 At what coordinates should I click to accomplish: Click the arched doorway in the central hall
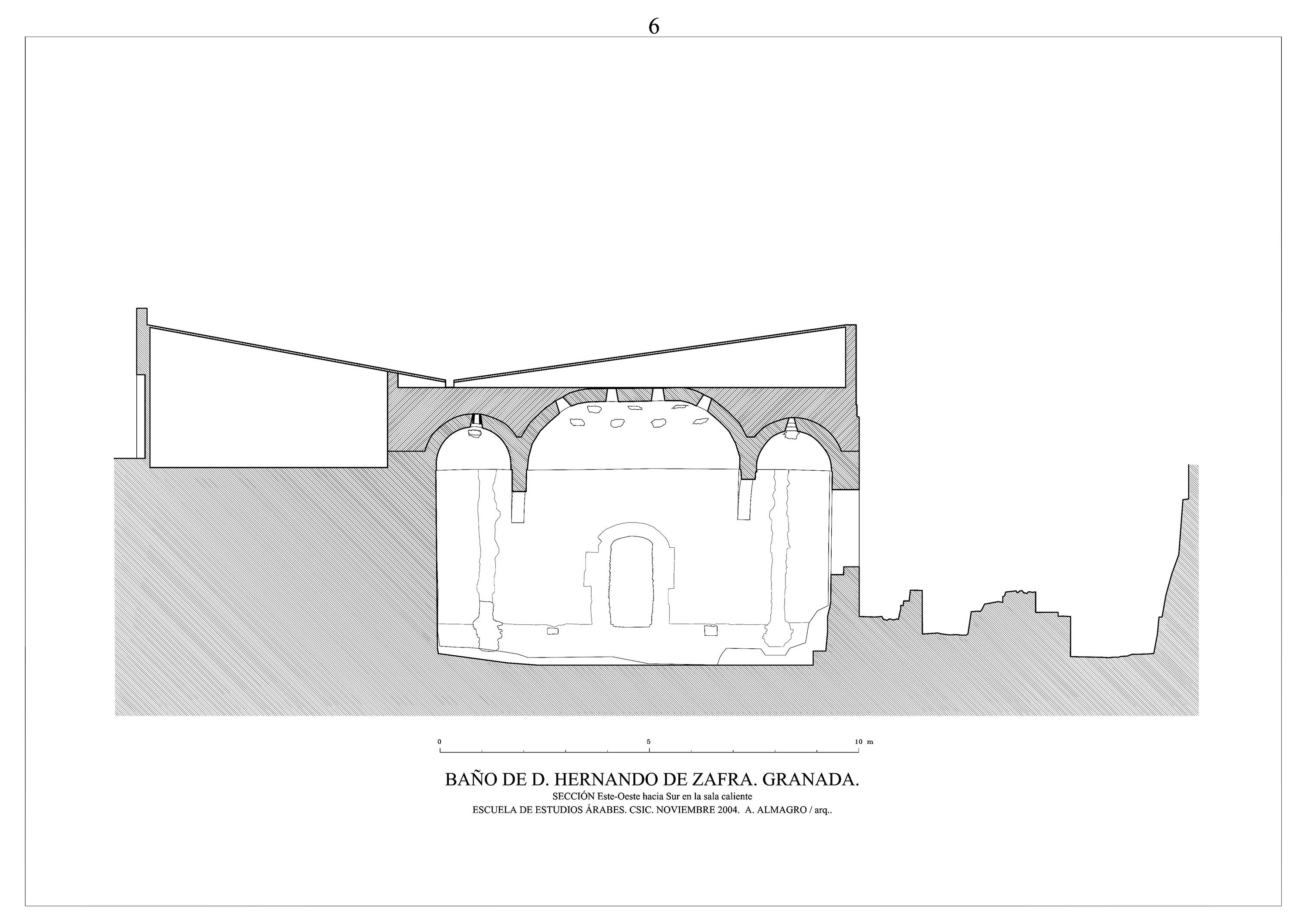click(631, 581)
